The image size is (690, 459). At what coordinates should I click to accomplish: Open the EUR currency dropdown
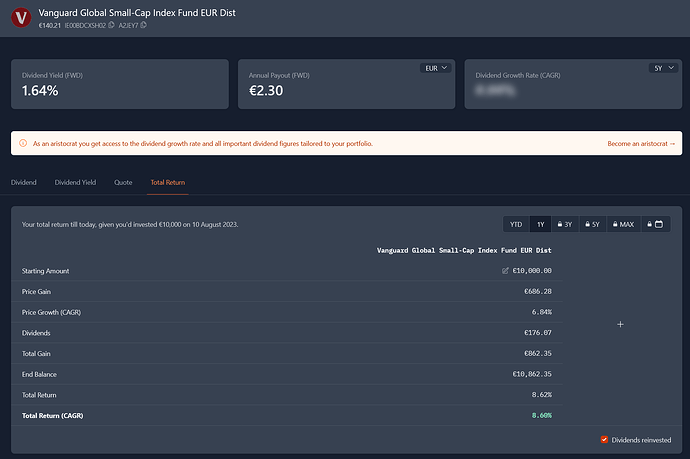(436, 68)
